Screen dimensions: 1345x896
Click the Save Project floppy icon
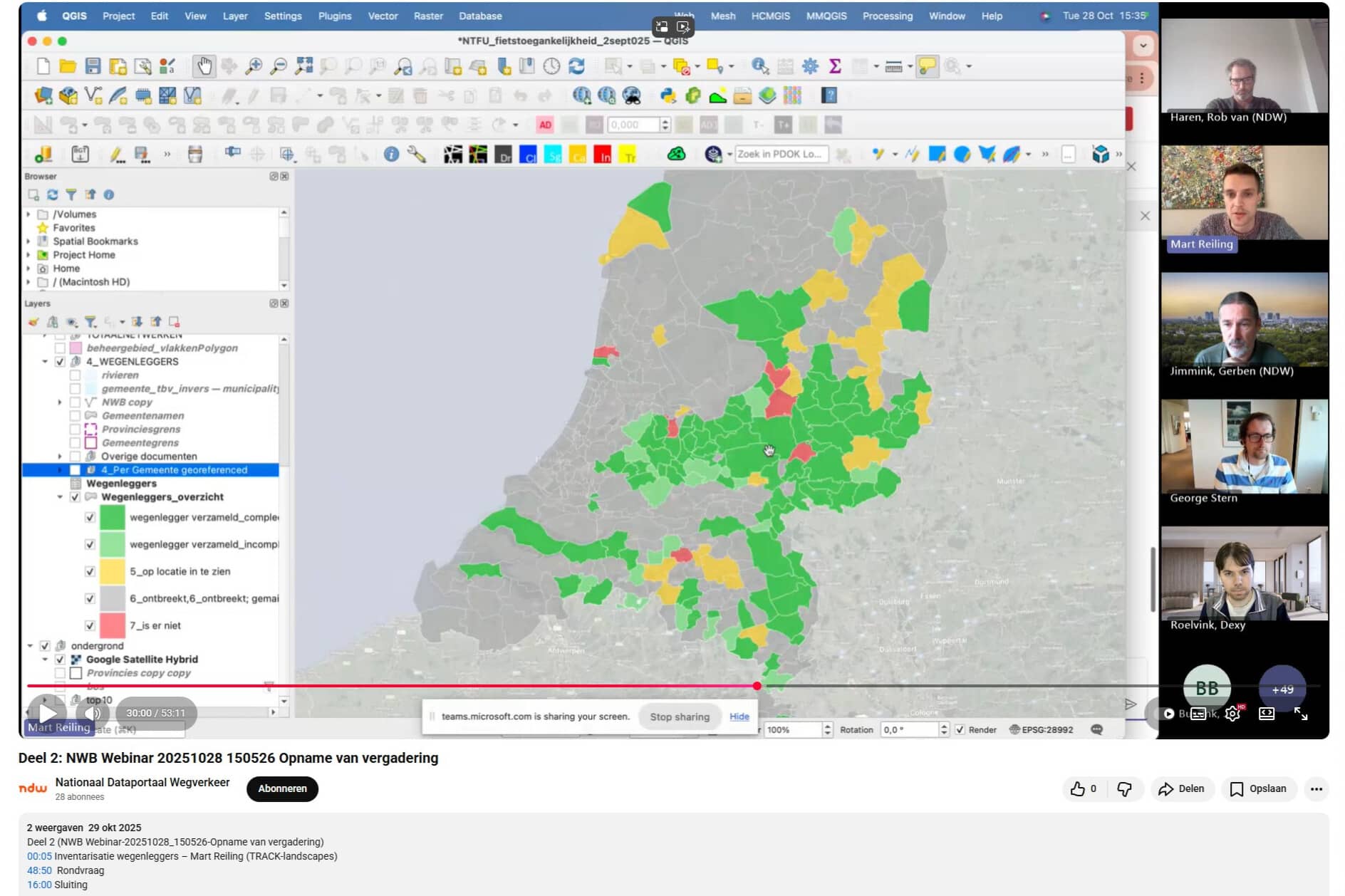pos(93,66)
